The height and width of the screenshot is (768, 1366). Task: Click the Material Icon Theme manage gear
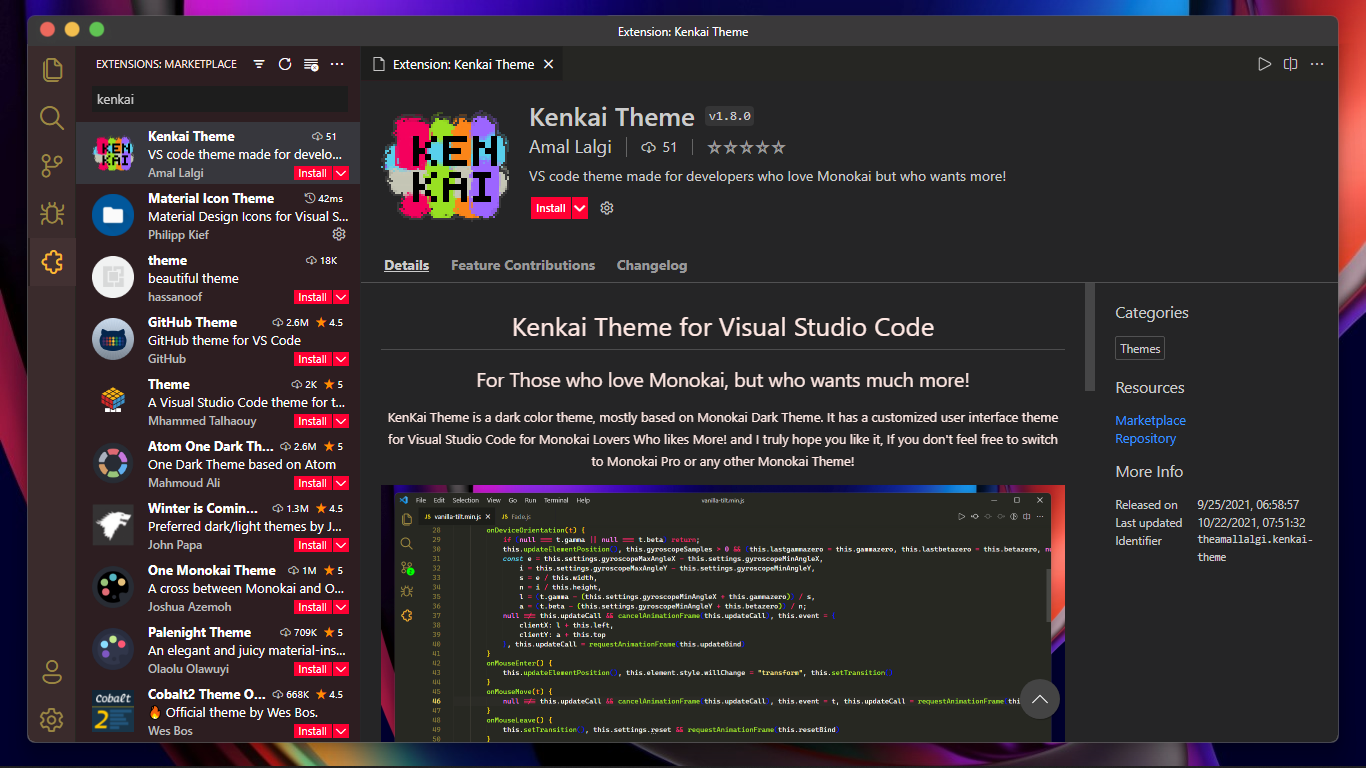pos(339,234)
